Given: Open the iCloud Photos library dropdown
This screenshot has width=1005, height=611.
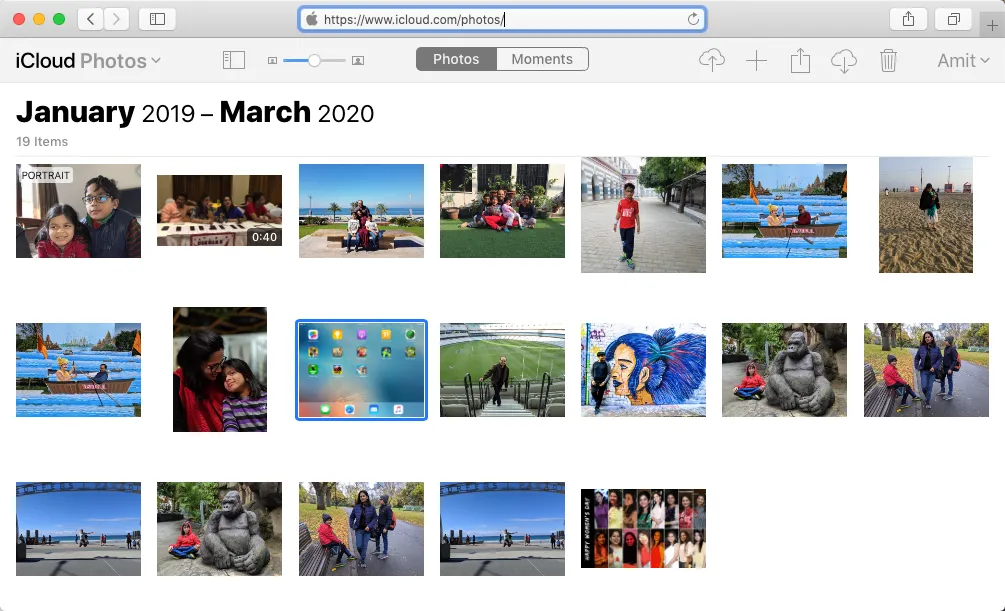Looking at the screenshot, I should point(88,60).
